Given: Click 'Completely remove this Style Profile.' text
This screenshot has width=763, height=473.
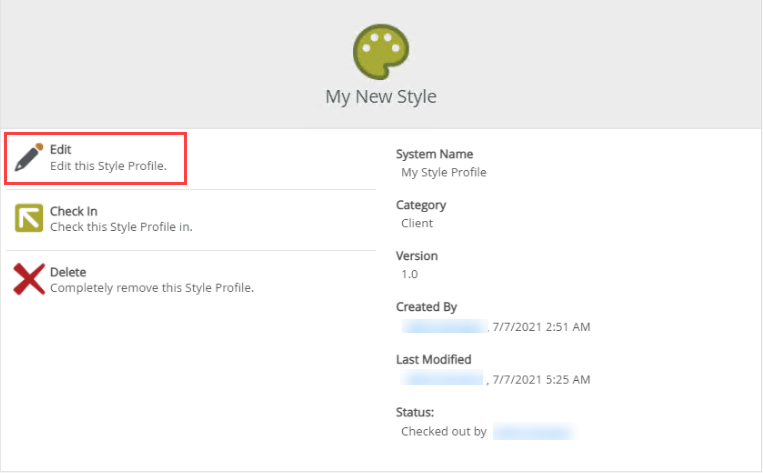Looking at the screenshot, I should click(152, 288).
